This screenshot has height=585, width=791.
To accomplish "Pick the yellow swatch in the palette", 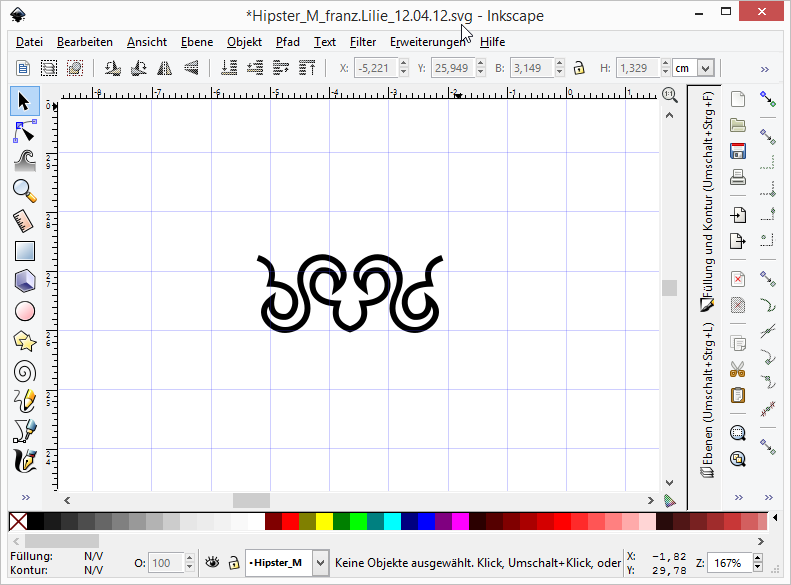I will pyautogui.click(x=324, y=521).
